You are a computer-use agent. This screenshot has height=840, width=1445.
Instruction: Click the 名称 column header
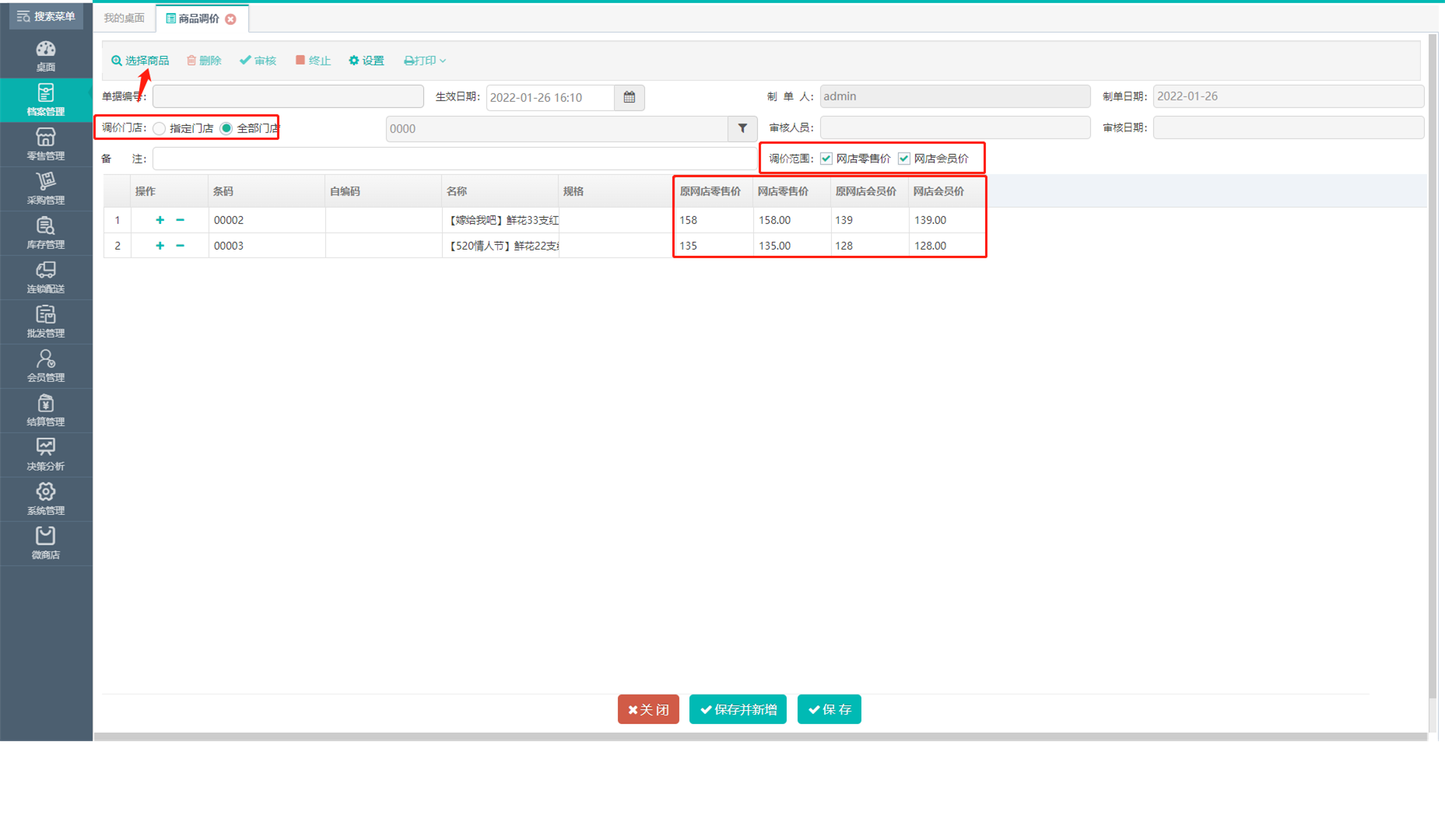pyautogui.click(x=500, y=191)
